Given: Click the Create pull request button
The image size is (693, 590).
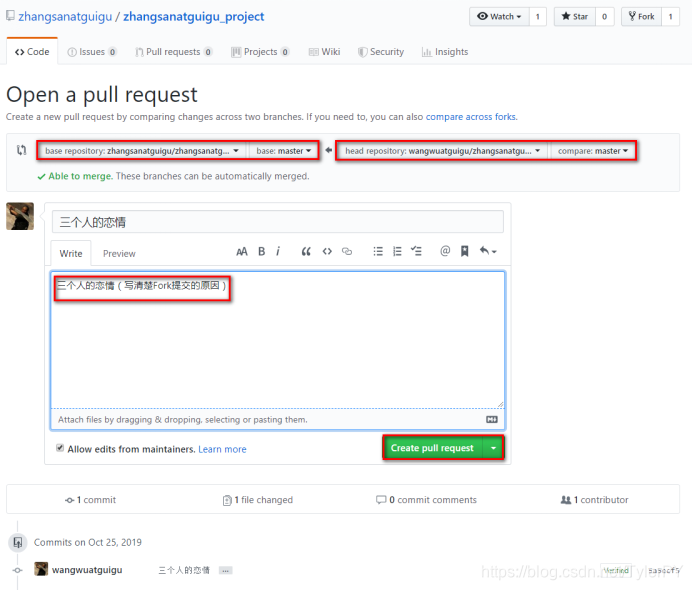Looking at the screenshot, I should click(x=433, y=448).
